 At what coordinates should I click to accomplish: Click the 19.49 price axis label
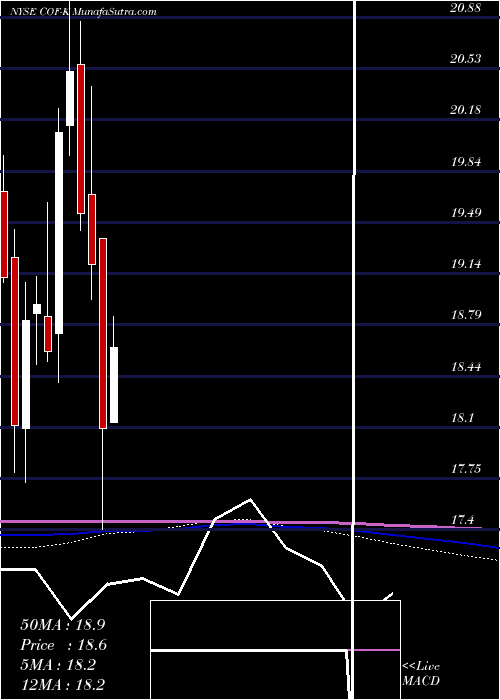point(466,212)
